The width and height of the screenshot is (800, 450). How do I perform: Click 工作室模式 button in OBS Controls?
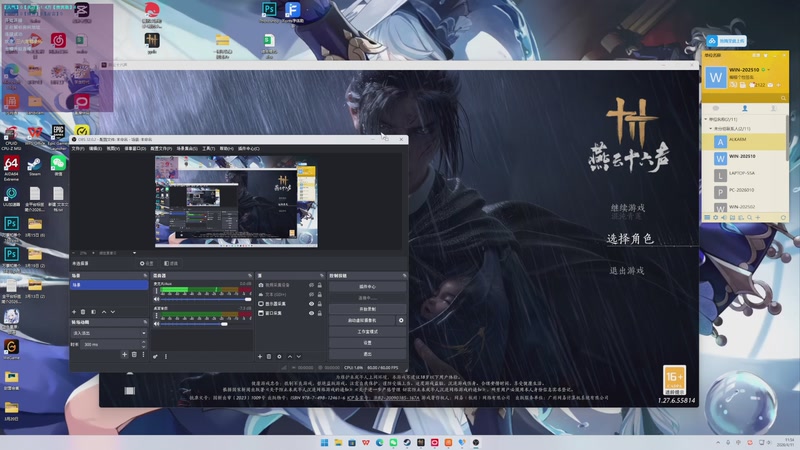(x=367, y=332)
